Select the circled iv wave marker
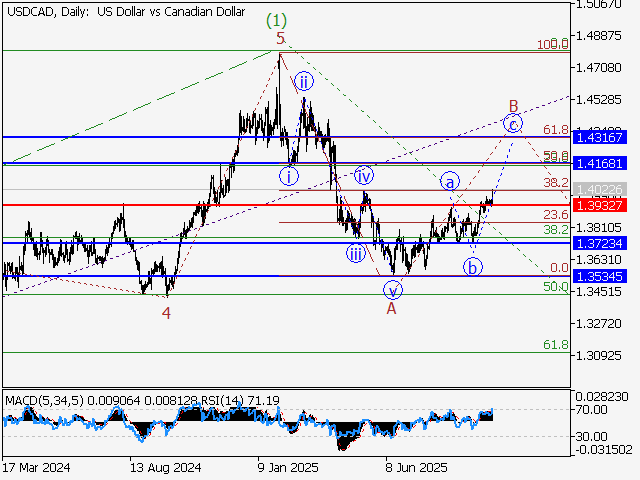640x480 pixels. pyautogui.click(x=364, y=177)
